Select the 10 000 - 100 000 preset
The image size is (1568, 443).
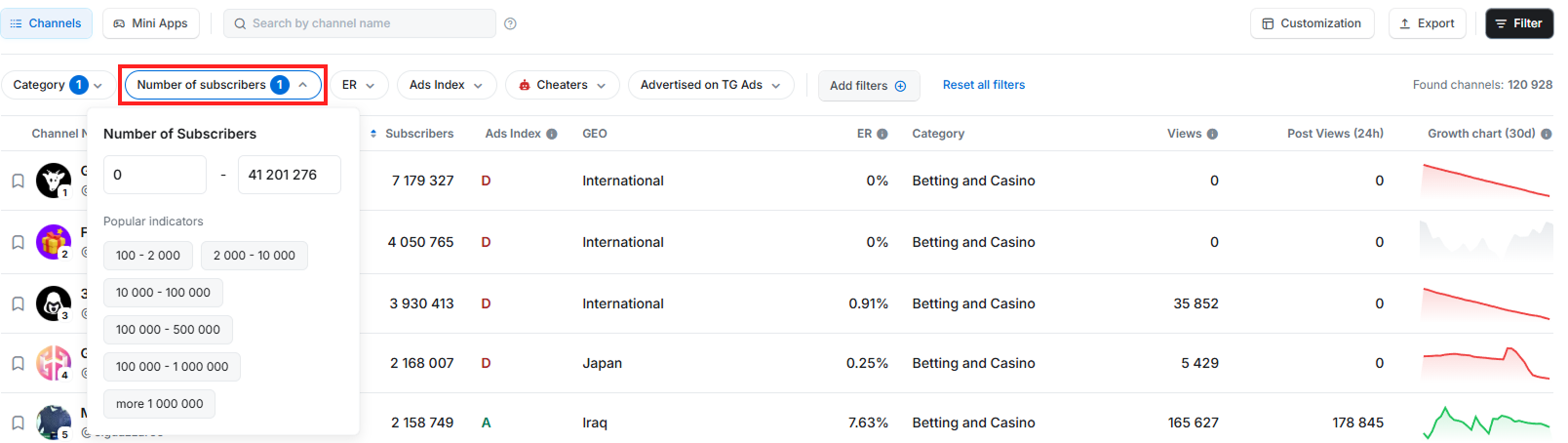[163, 293]
